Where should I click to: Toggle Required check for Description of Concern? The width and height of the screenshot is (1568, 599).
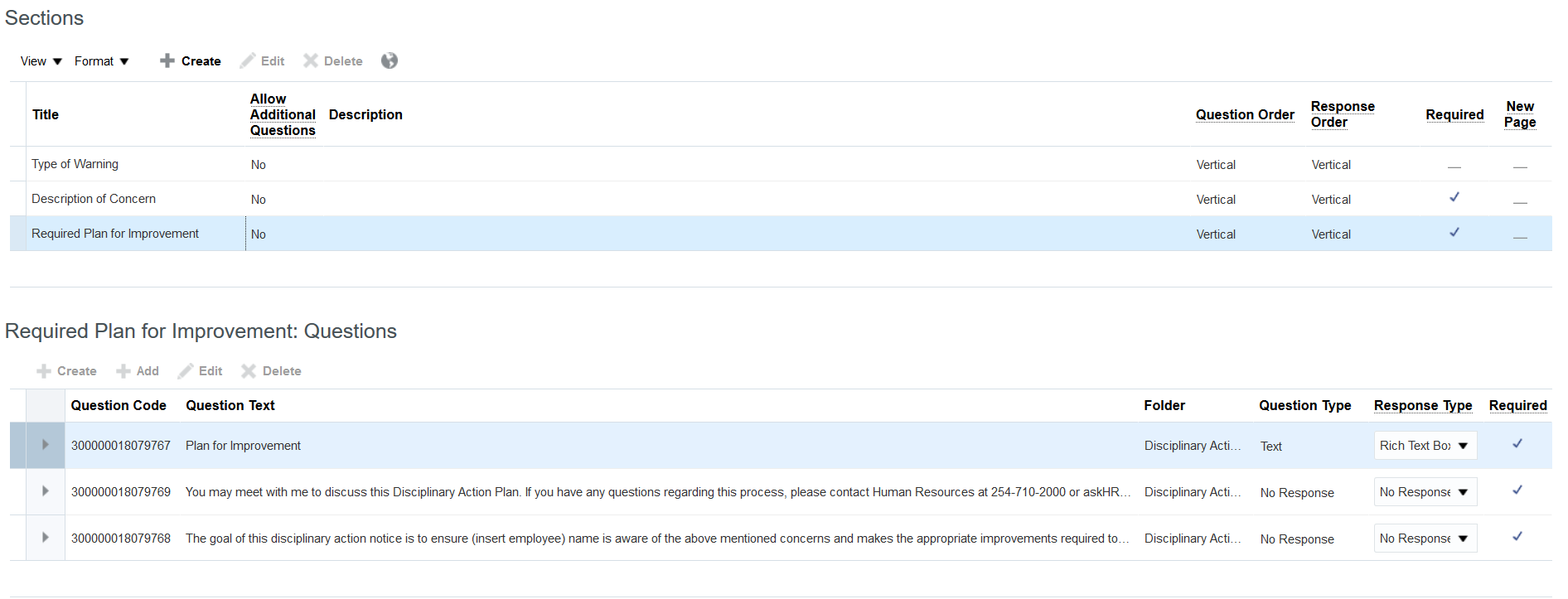[1454, 197]
